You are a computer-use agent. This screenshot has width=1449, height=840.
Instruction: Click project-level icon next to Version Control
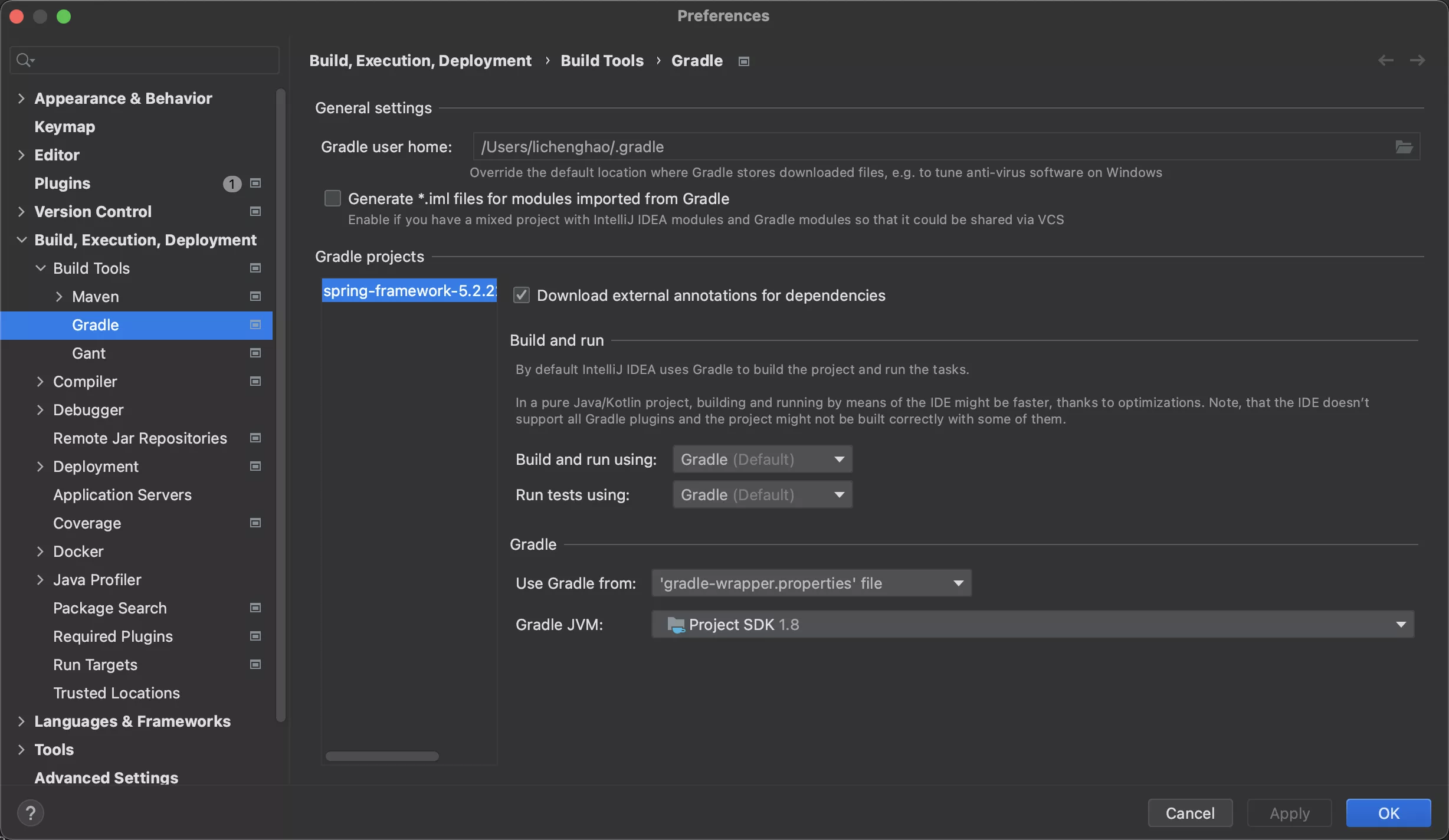(255, 212)
